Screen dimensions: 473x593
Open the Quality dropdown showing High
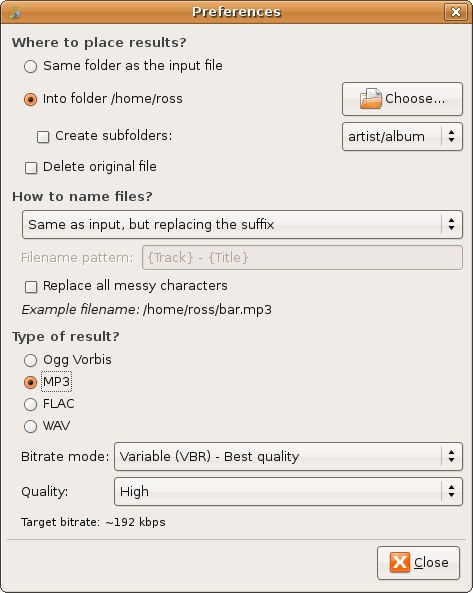288,491
